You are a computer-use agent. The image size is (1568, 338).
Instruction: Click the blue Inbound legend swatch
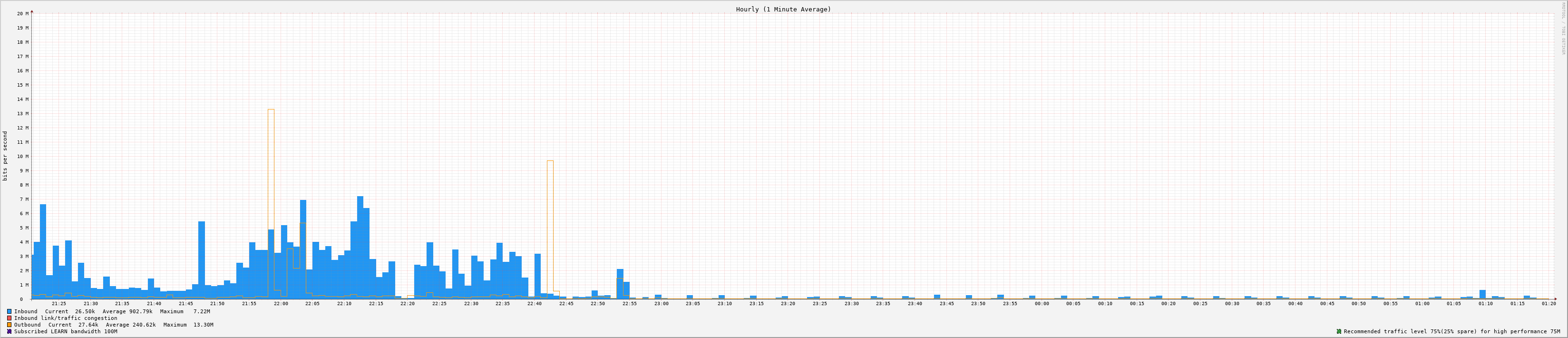pos(10,311)
